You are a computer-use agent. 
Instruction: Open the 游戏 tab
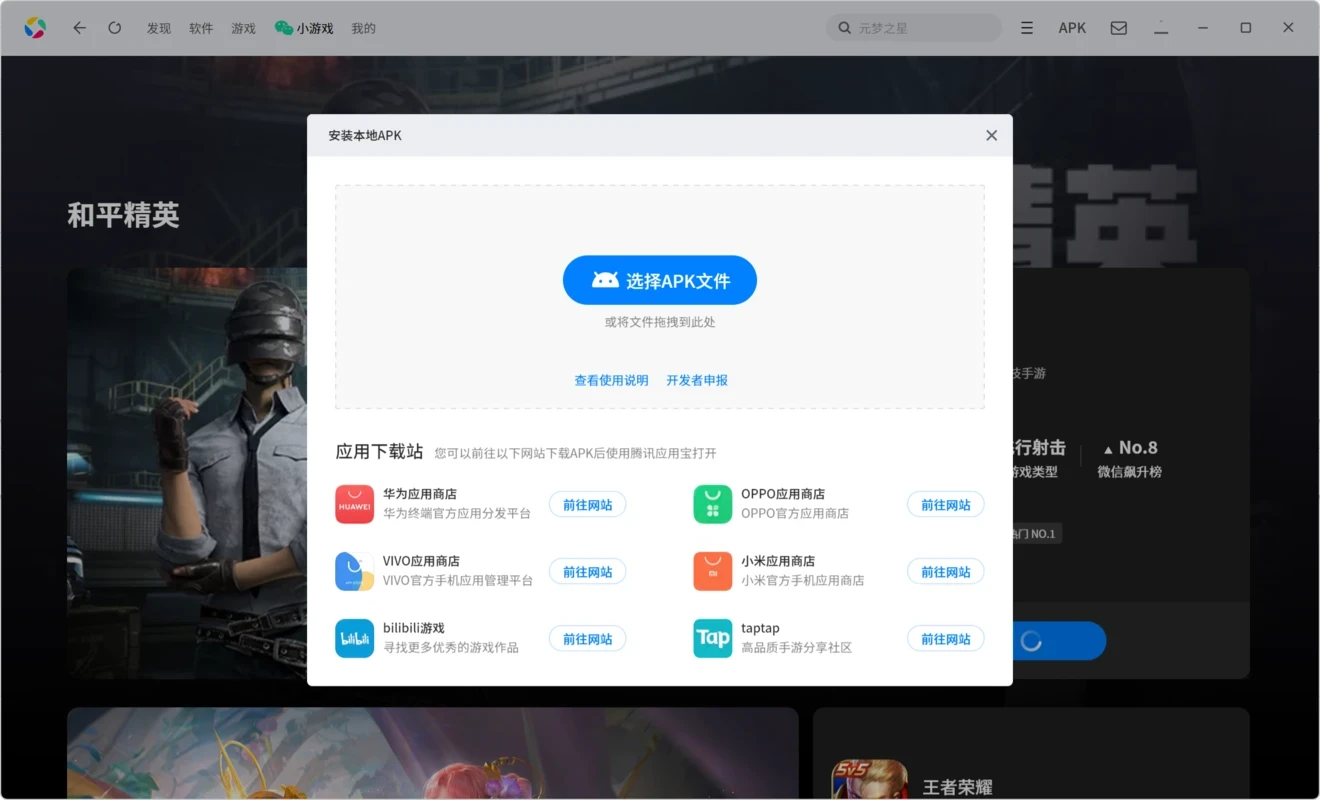(243, 28)
